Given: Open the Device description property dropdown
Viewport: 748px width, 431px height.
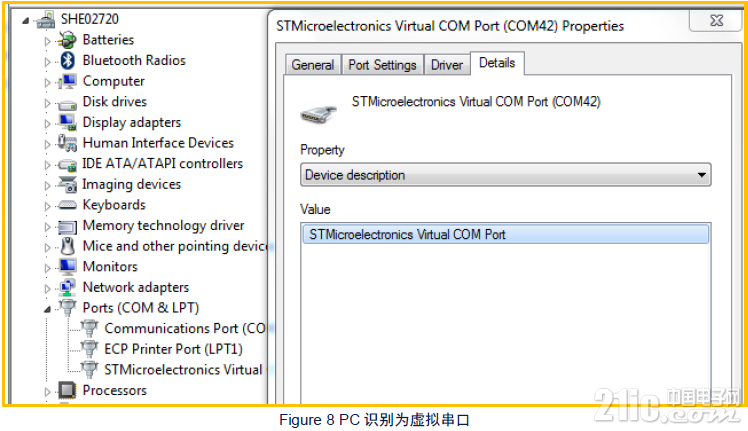Looking at the screenshot, I should pos(506,175).
